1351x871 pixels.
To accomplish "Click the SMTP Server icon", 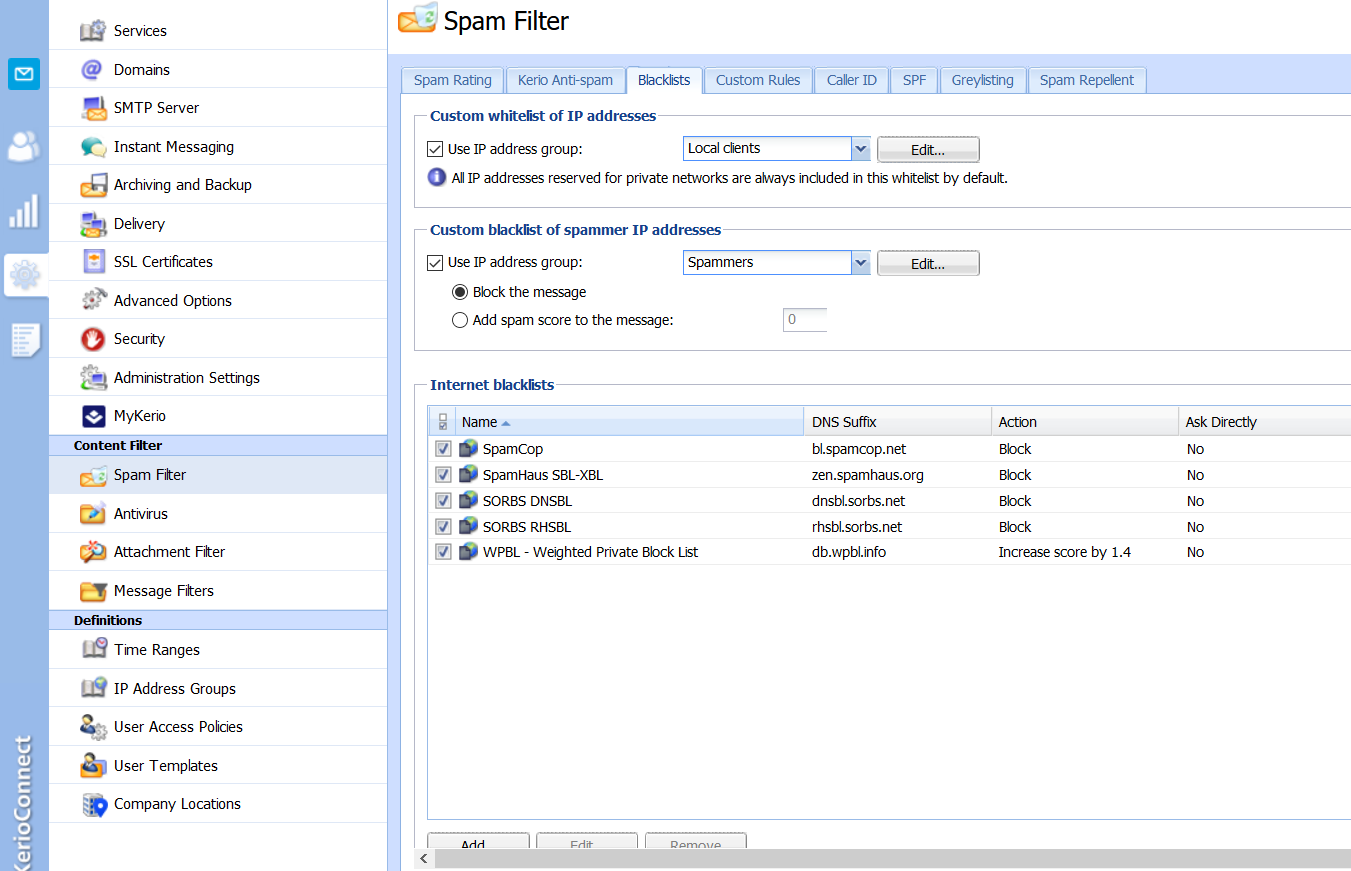I will [x=94, y=108].
